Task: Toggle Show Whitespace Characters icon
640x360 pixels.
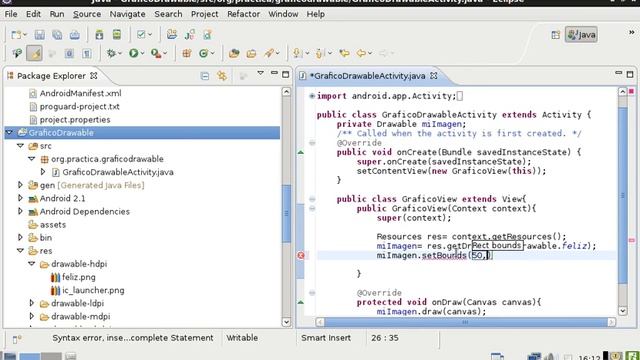Action: click(x=87, y=53)
